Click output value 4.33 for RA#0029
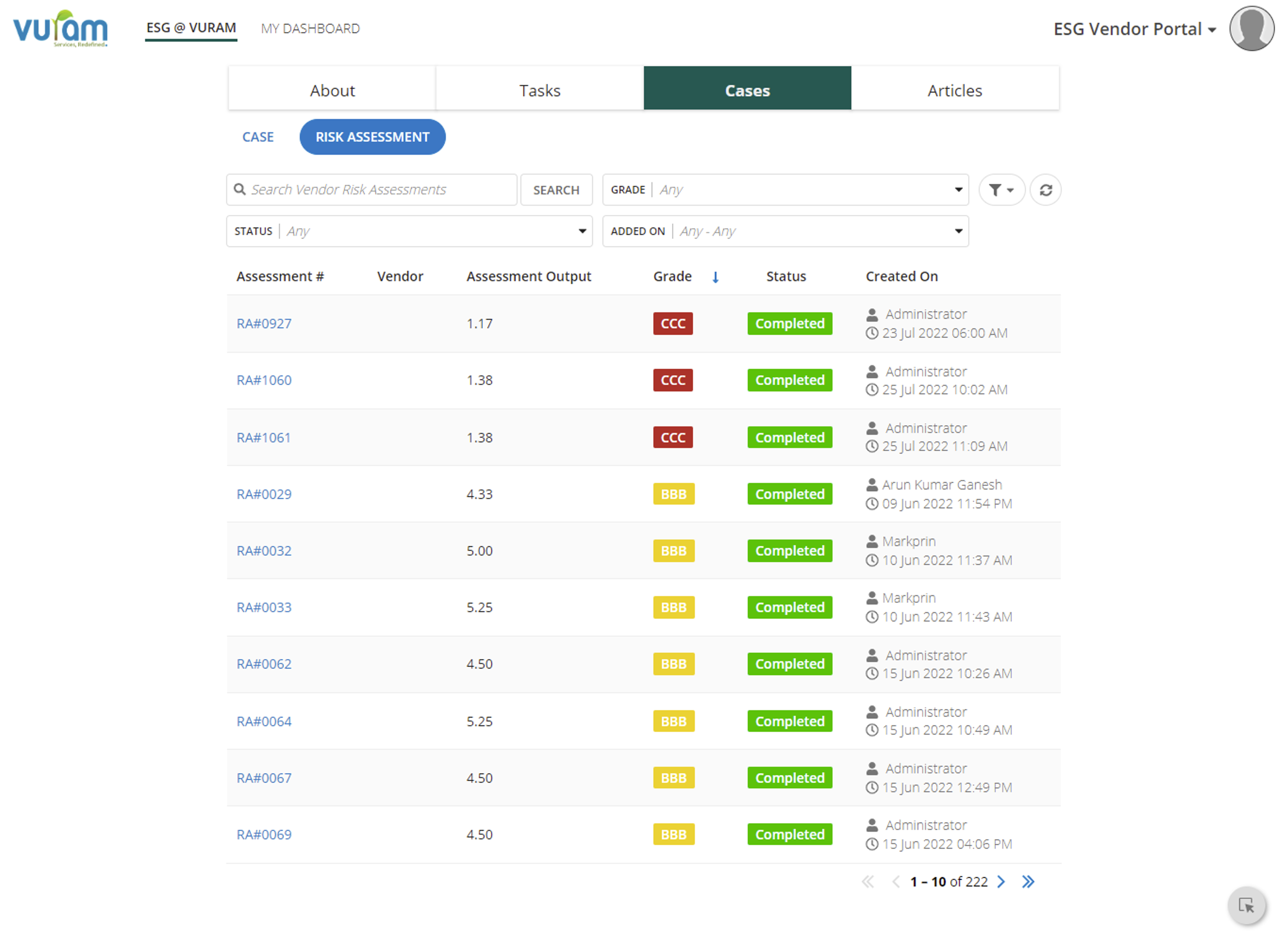 tap(480, 494)
